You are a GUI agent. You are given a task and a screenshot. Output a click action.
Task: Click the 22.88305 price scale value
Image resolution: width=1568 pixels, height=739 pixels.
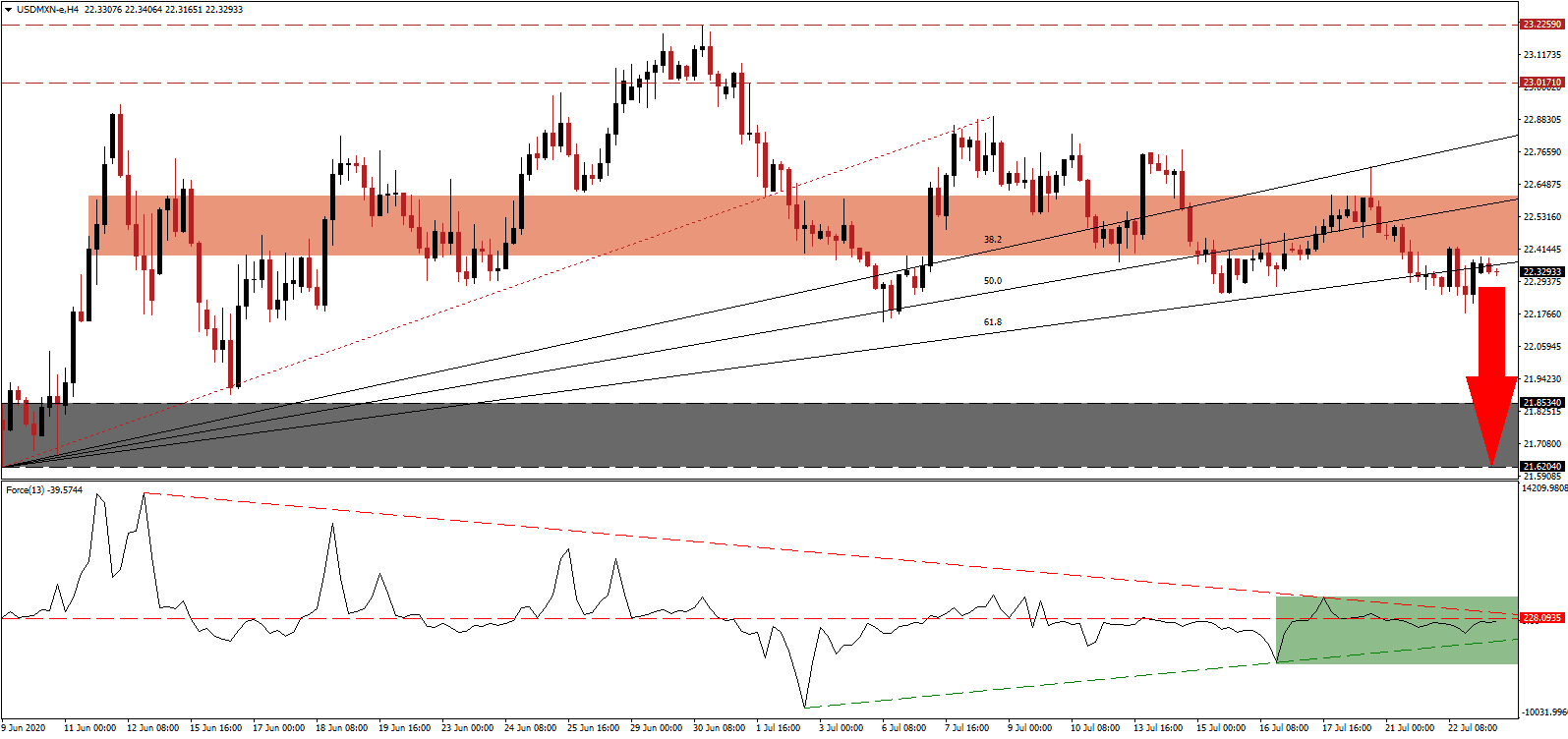point(1541,120)
